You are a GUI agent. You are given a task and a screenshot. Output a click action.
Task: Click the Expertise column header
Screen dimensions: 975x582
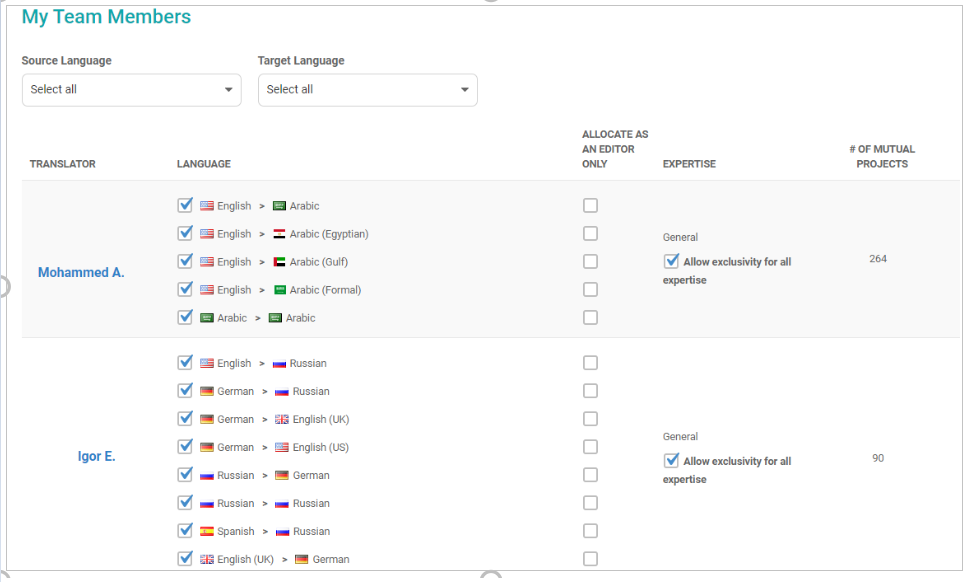[689, 164]
